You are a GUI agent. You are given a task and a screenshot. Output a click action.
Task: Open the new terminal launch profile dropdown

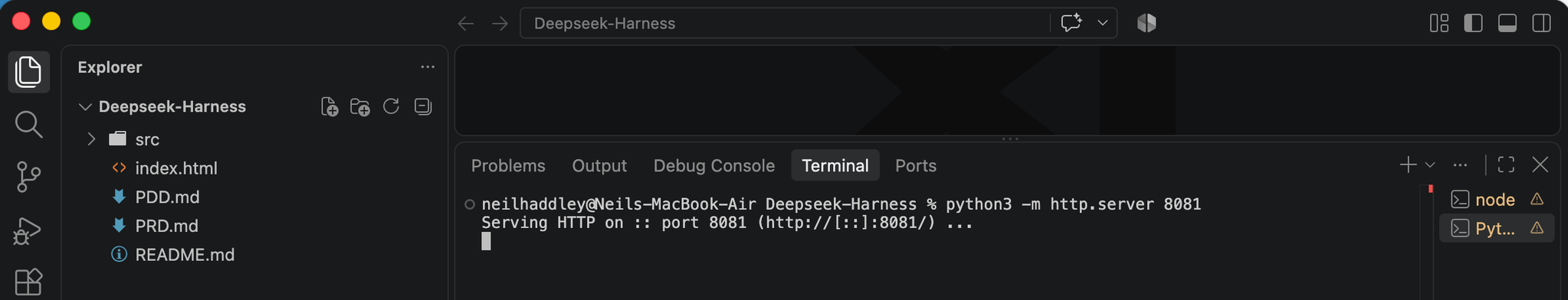coord(1430,165)
